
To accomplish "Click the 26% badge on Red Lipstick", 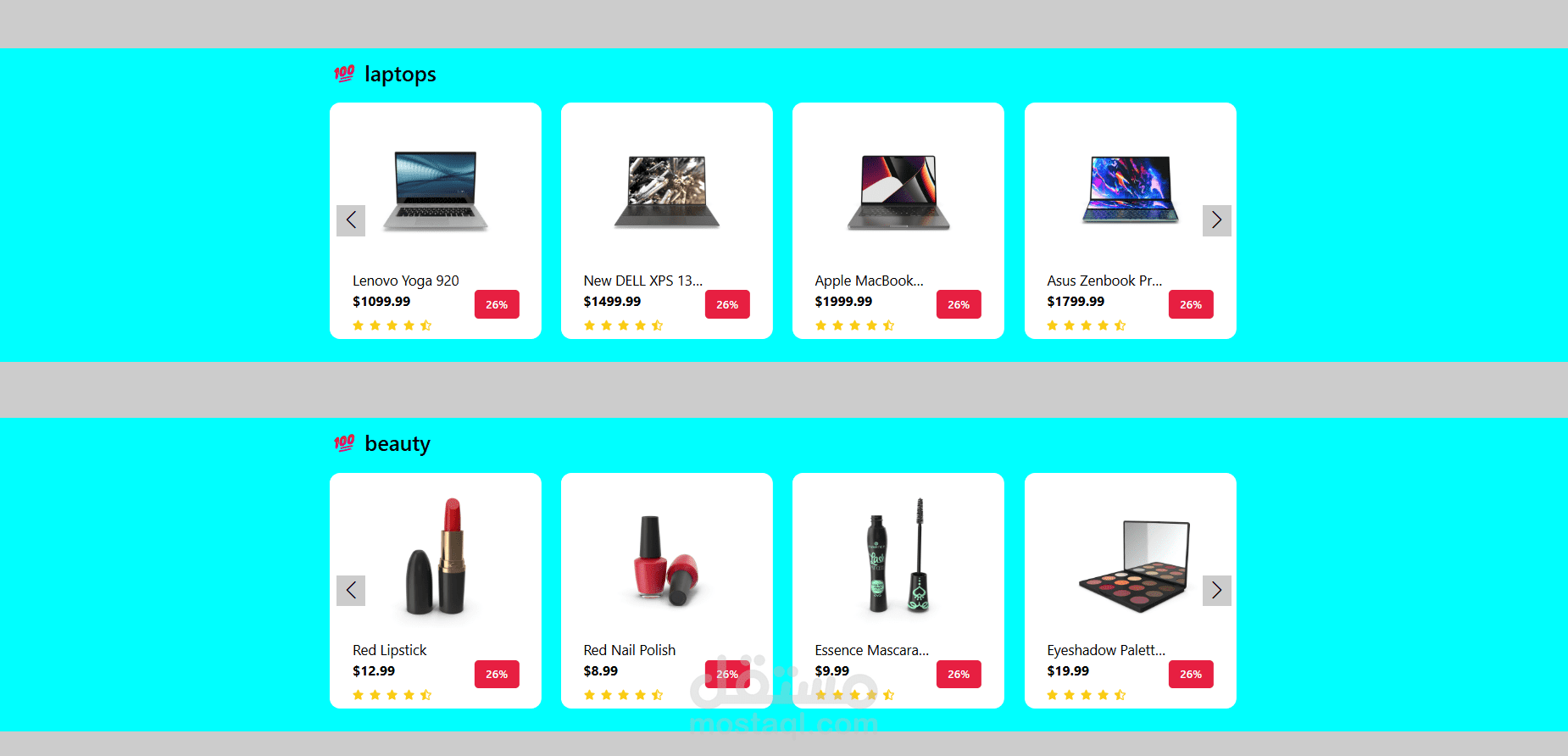I will (x=497, y=675).
